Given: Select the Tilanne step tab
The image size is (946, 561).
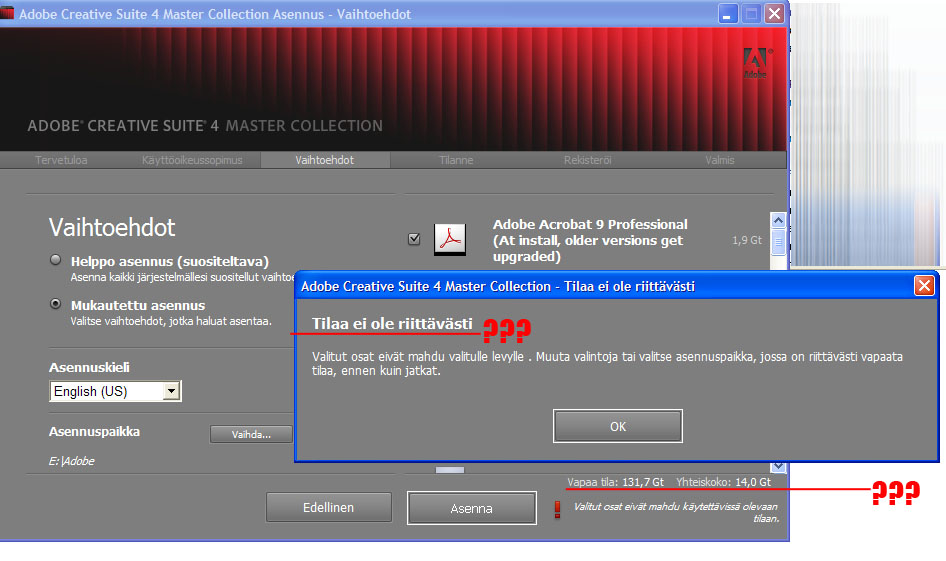Looking at the screenshot, I should click(456, 160).
